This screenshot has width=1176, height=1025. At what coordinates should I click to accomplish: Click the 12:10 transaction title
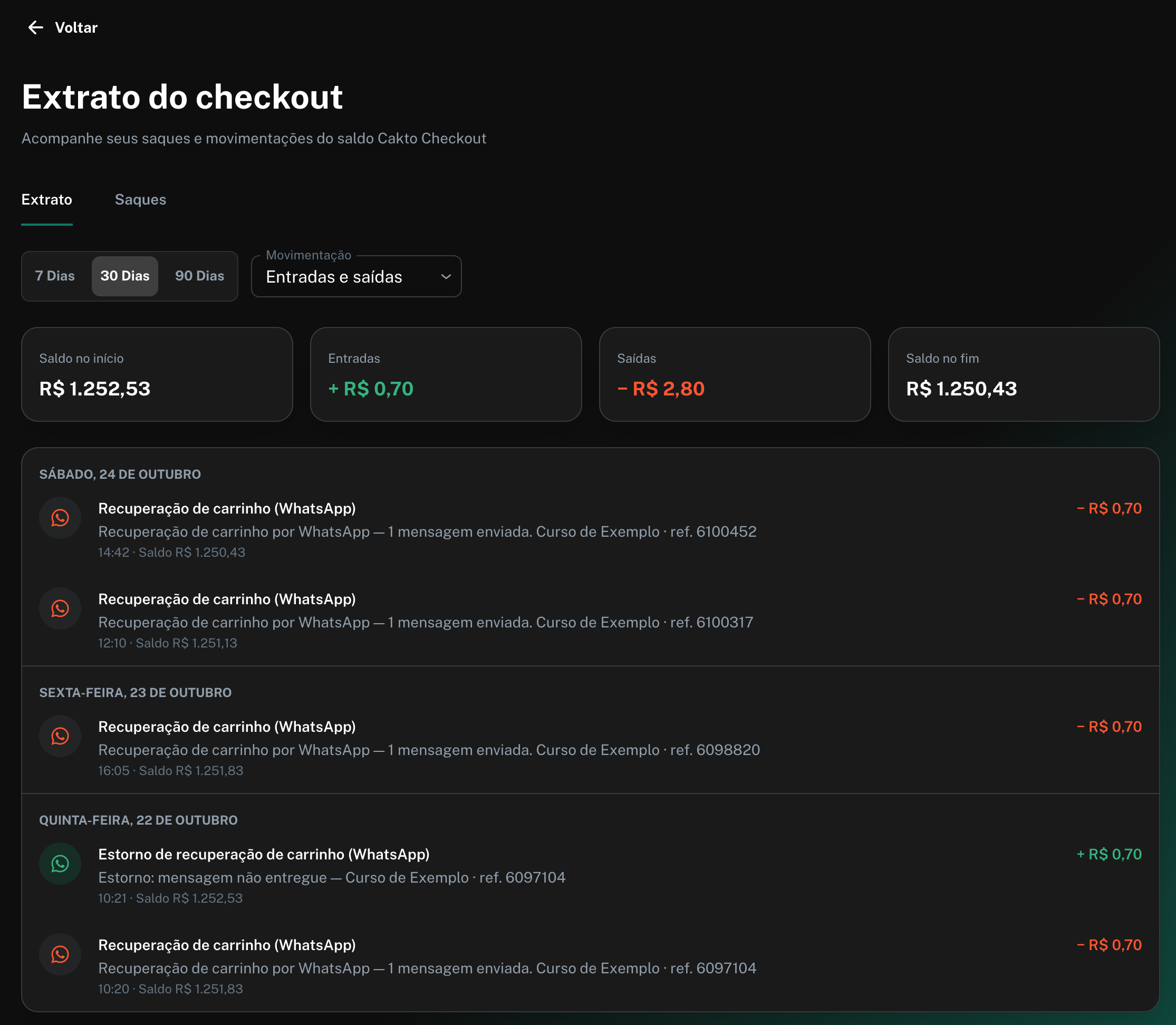[227, 599]
